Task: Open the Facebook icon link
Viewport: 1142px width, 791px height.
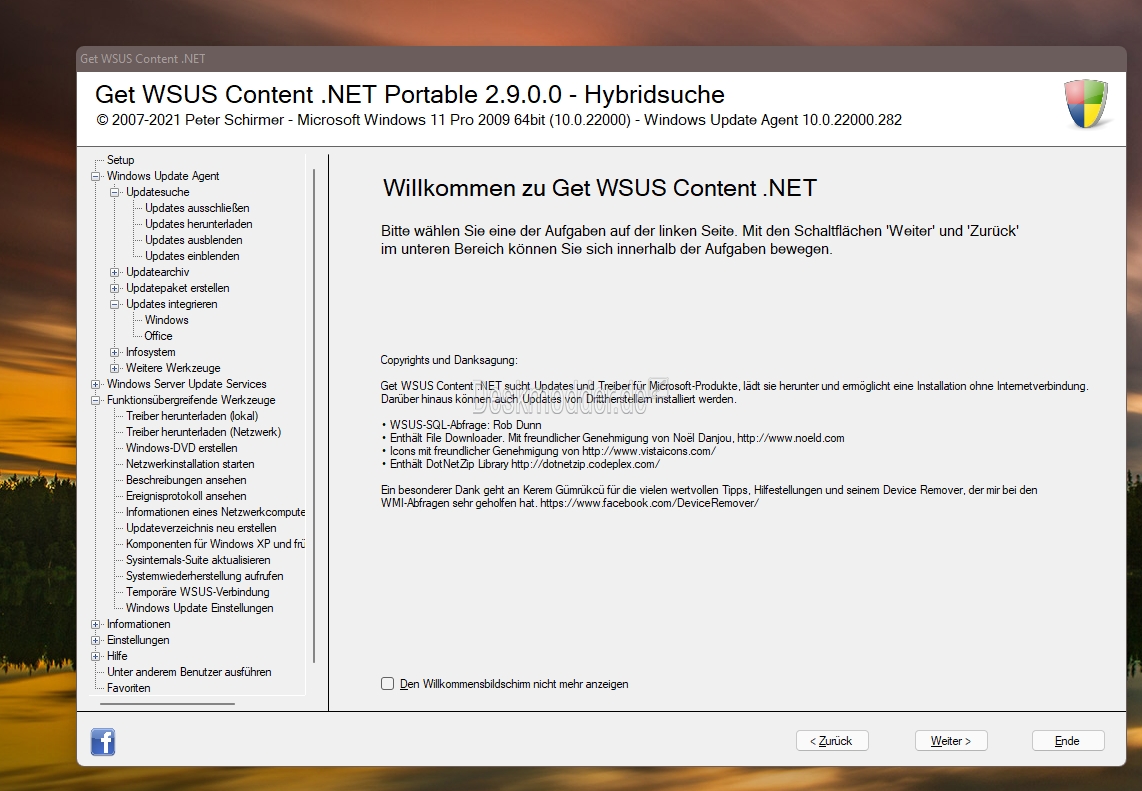Action: point(103,741)
